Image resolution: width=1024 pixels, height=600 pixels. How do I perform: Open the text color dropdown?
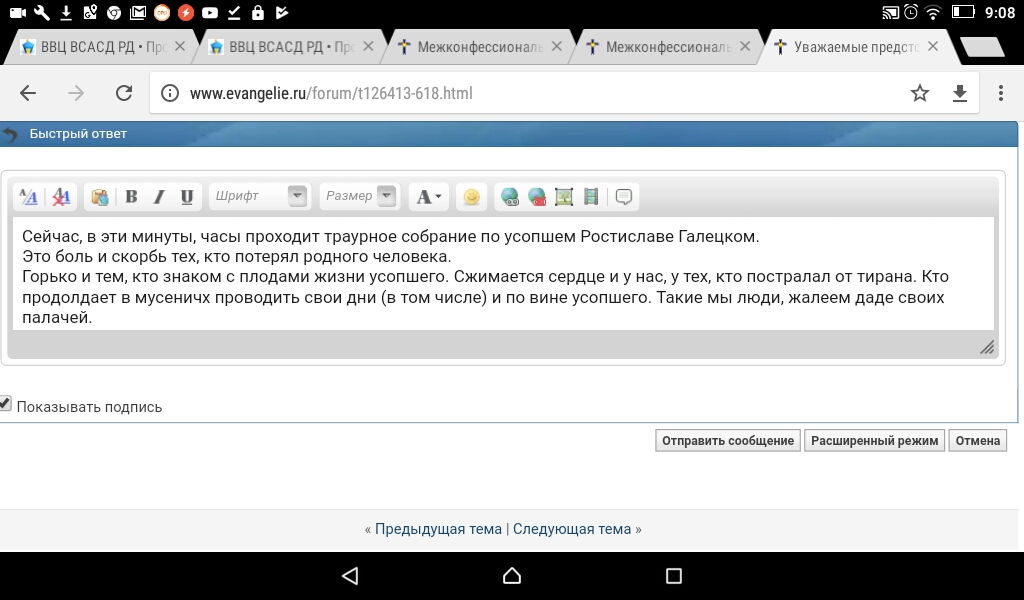(429, 197)
